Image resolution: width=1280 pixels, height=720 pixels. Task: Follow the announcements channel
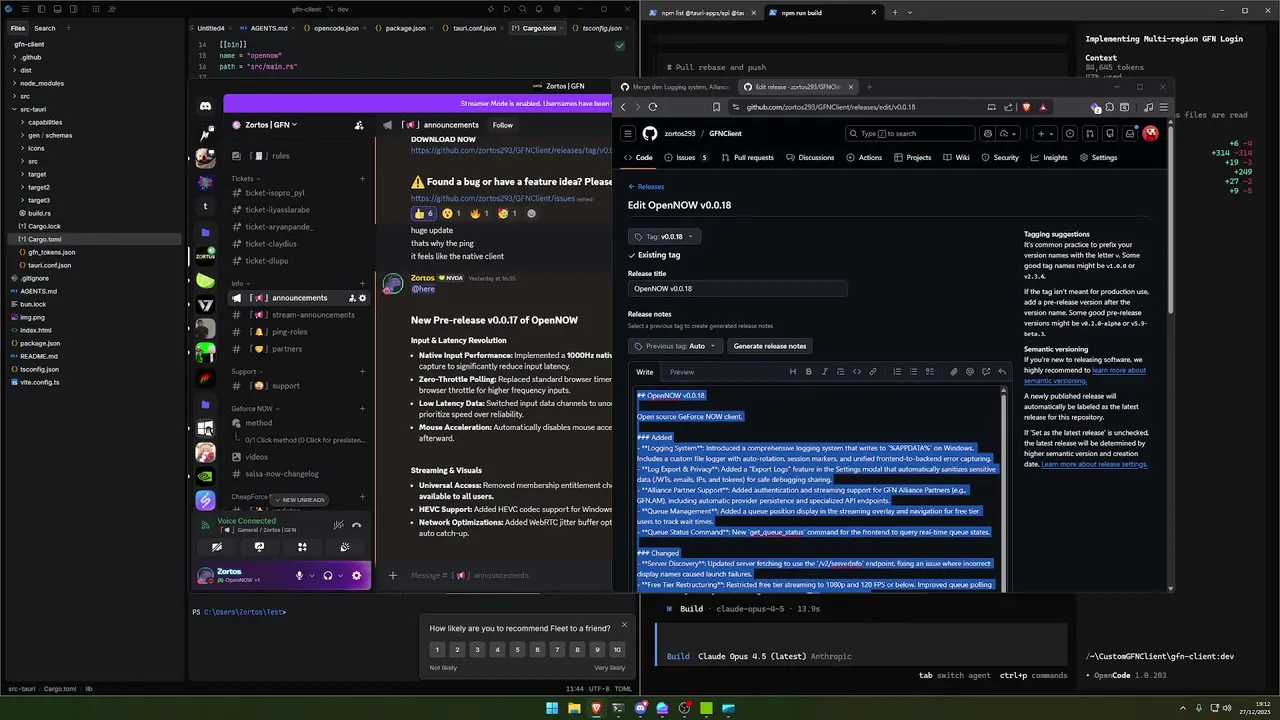502,125
